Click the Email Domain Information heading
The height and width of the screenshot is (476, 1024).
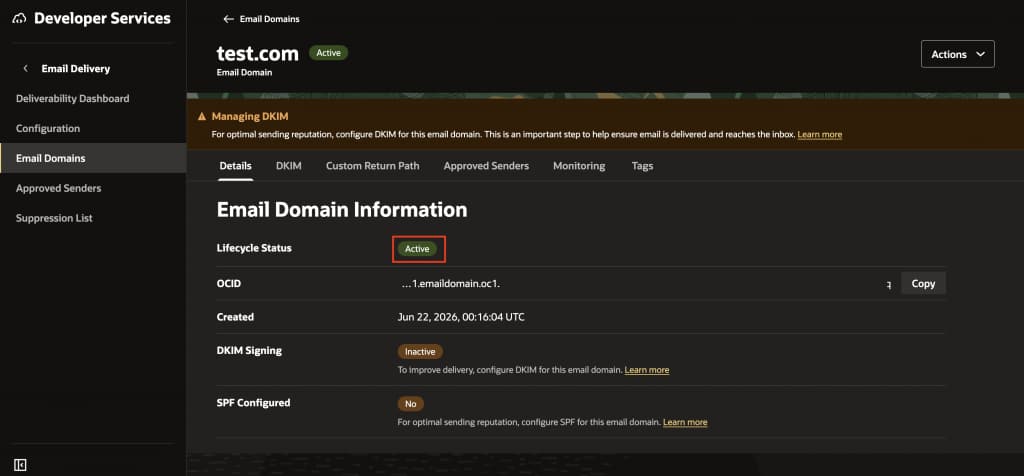342,210
